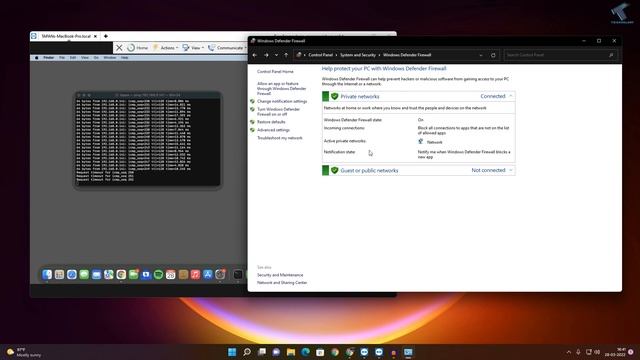
Task: Click the Back arrow in the Firewall window
Action: 255,55
